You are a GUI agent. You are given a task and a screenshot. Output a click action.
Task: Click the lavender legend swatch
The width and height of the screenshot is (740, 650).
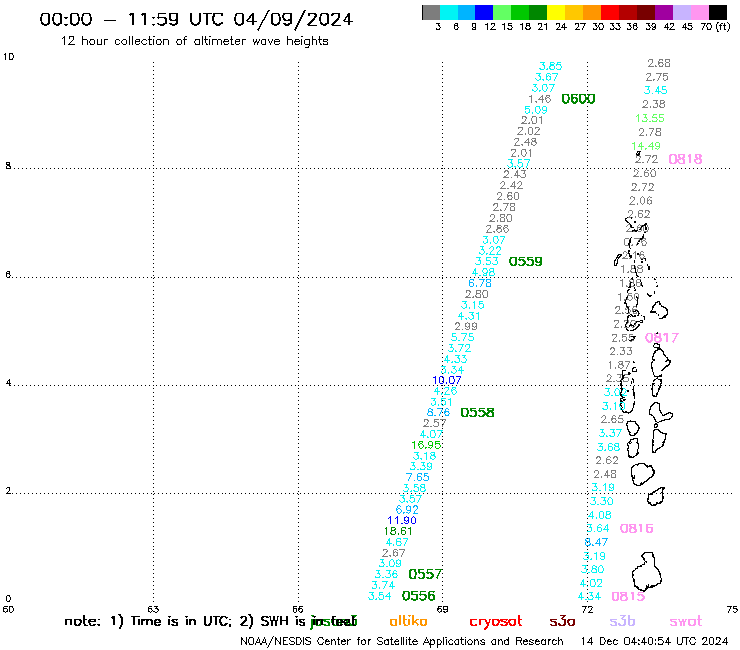[682, 12]
